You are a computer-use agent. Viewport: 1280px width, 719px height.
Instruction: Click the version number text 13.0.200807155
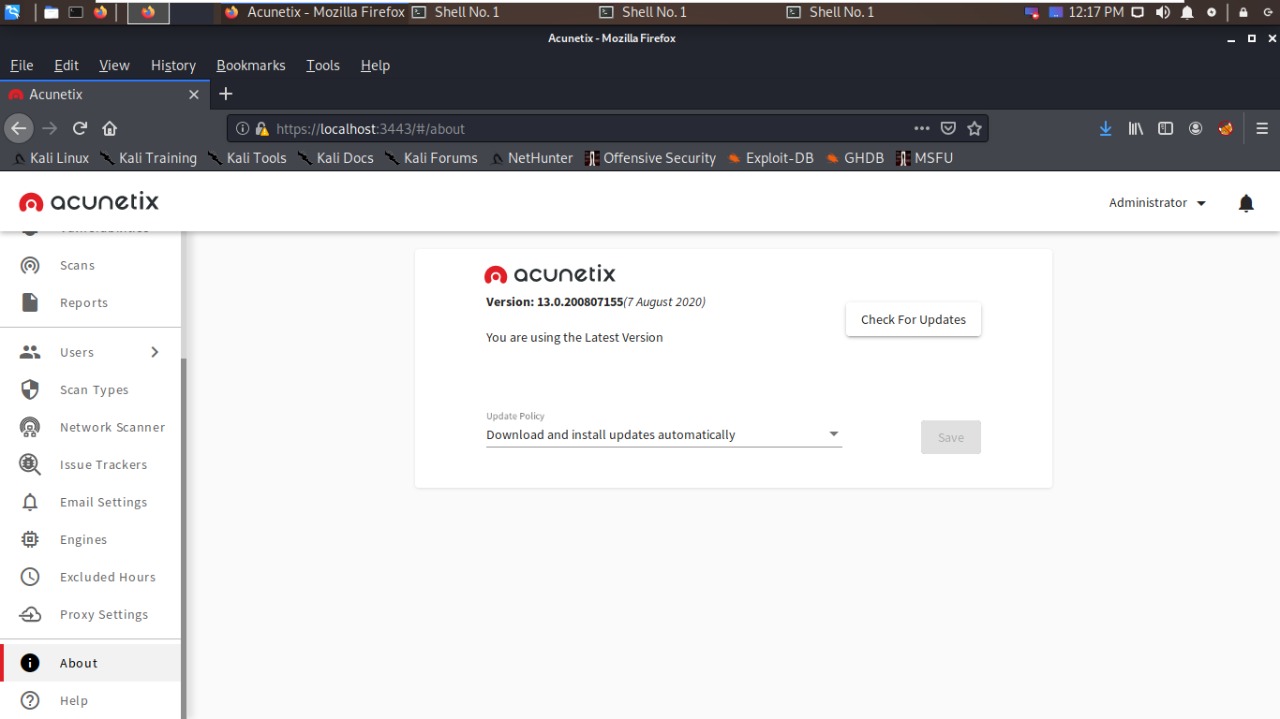tap(579, 302)
